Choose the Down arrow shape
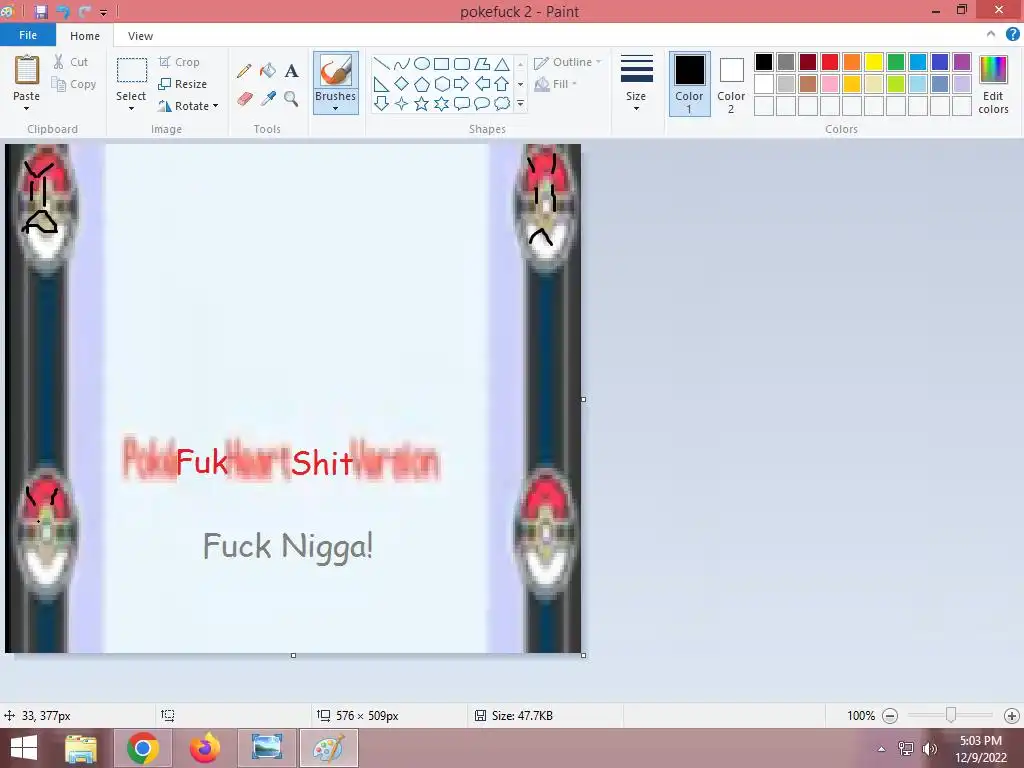 381,103
